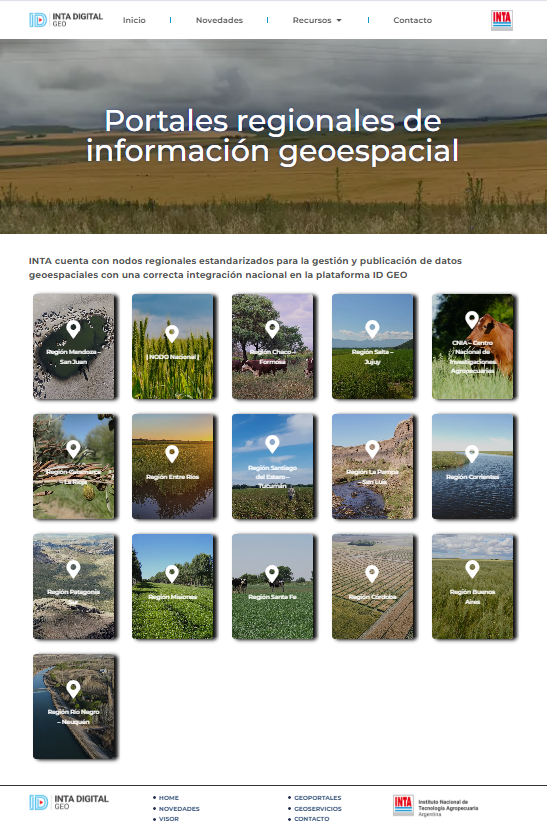Click the pin icon on Región Entre Ríos card
547x826 pixels.
pos(172,454)
